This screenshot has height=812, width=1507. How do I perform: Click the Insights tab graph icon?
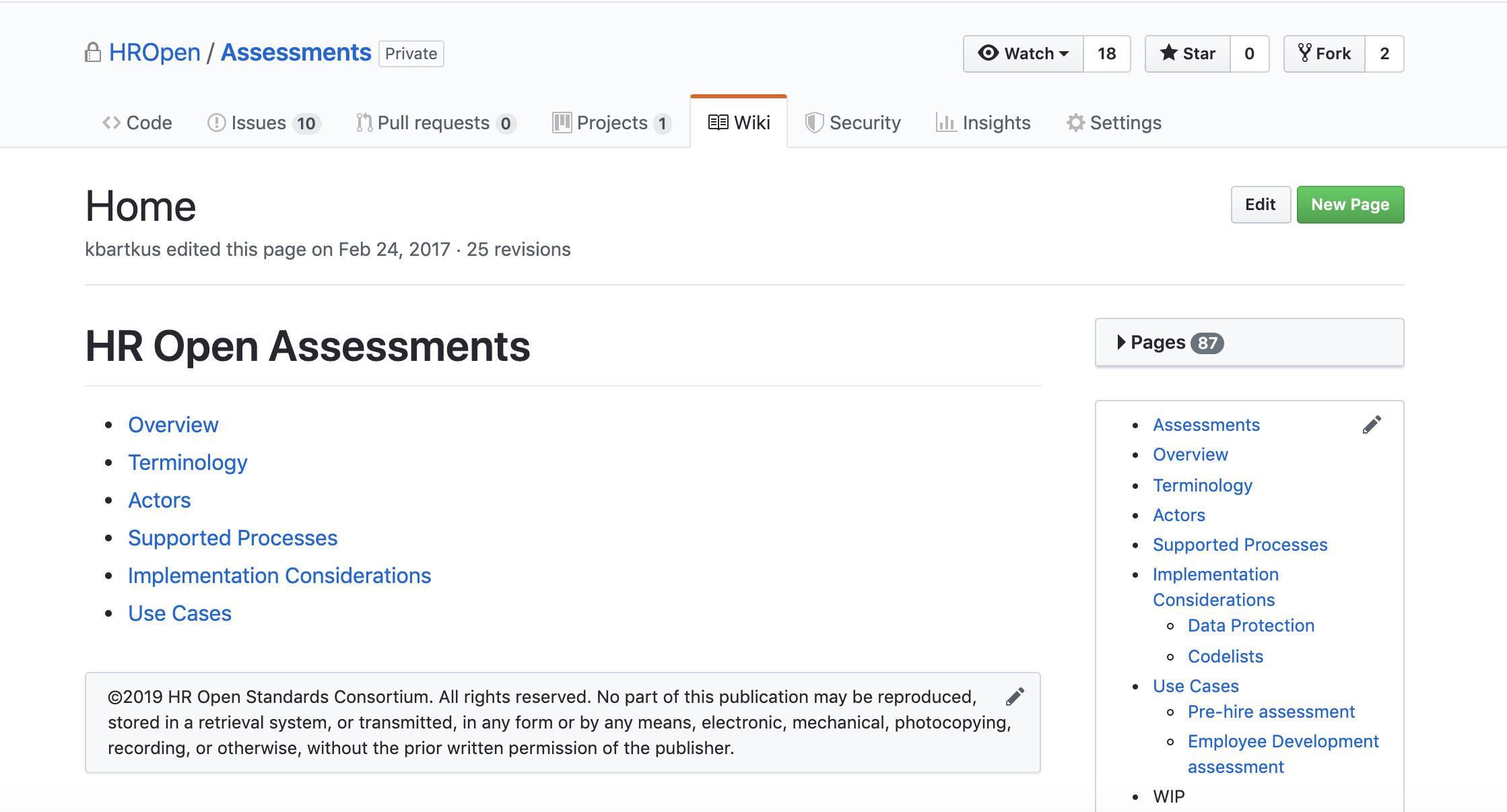click(x=946, y=123)
